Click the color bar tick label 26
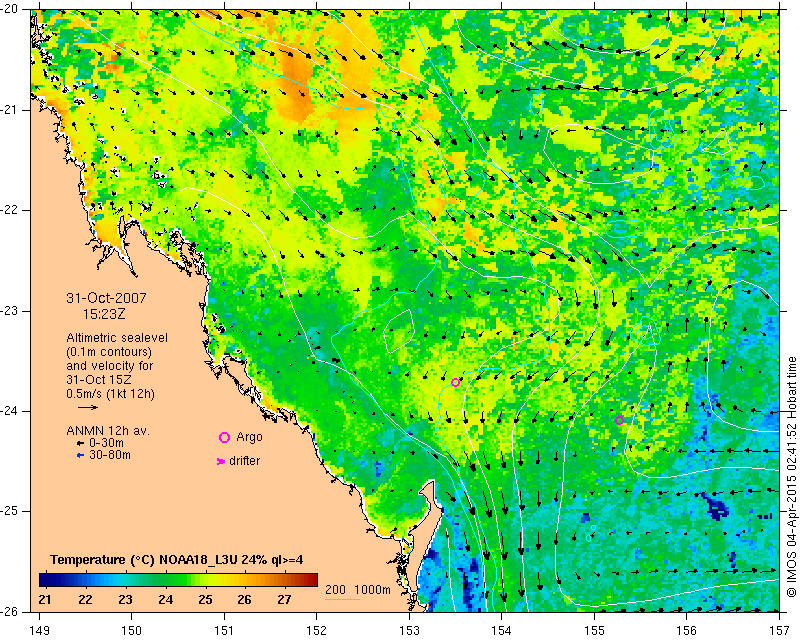The image size is (800, 640). click(x=244, y=599)
